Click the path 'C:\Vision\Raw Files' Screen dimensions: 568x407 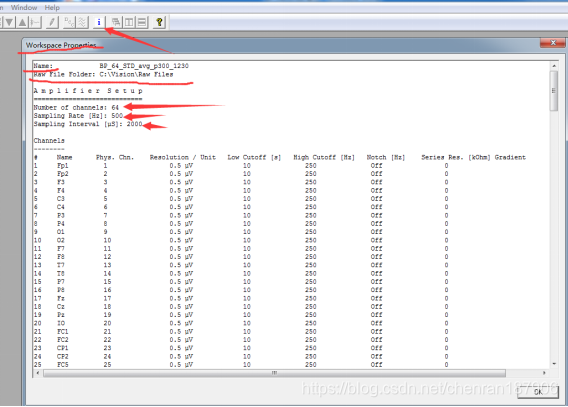coord(136,74)
